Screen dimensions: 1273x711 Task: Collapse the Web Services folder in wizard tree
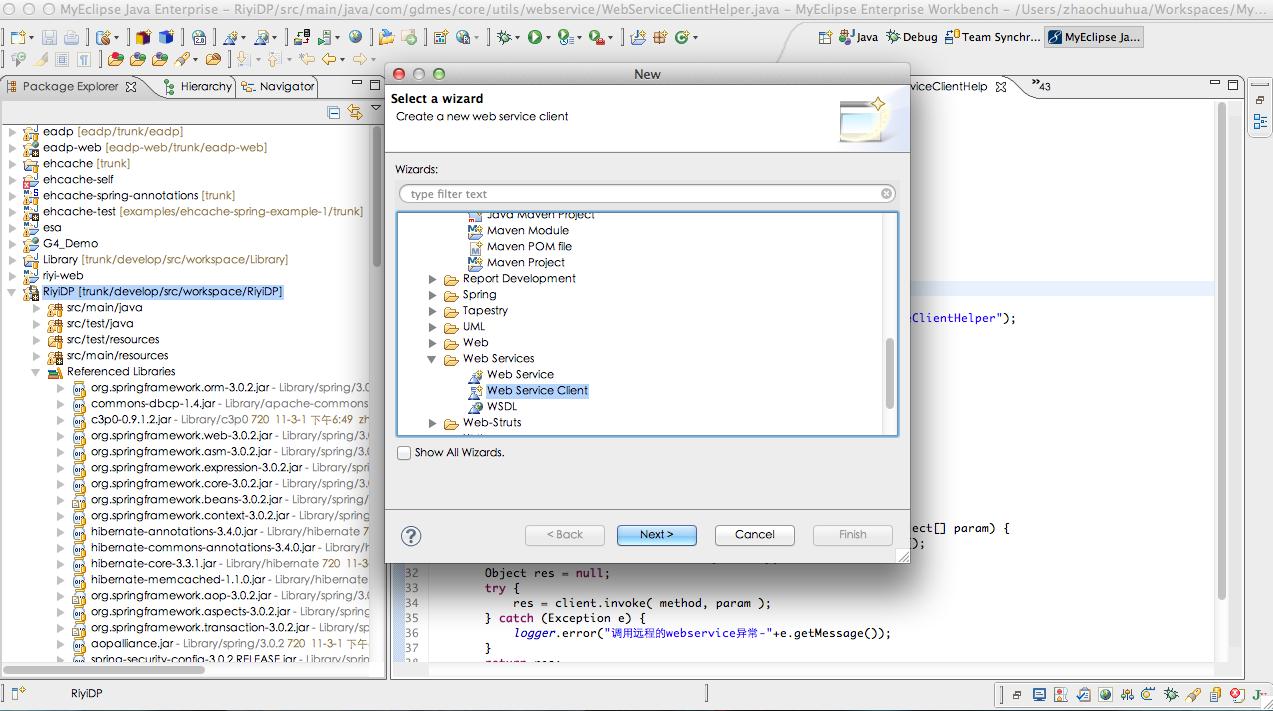(433, 359)
